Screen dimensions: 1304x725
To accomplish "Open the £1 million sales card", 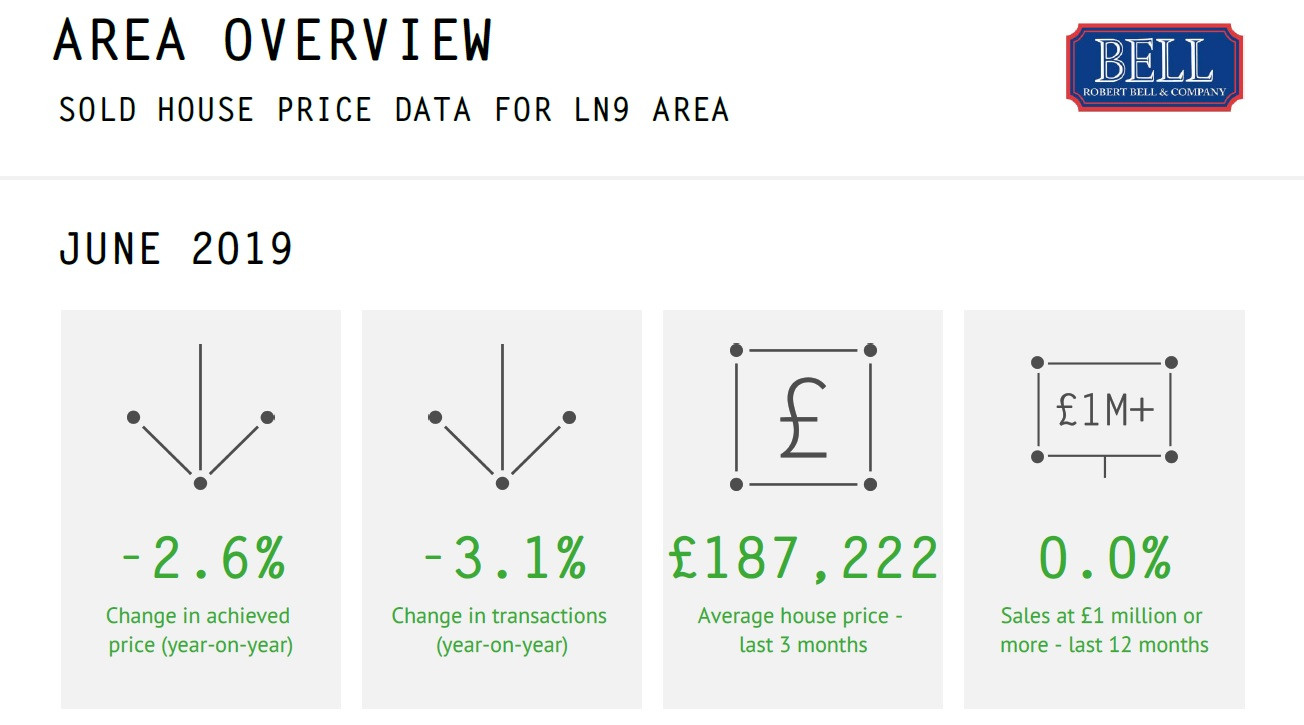I will tap(1104, 509).
